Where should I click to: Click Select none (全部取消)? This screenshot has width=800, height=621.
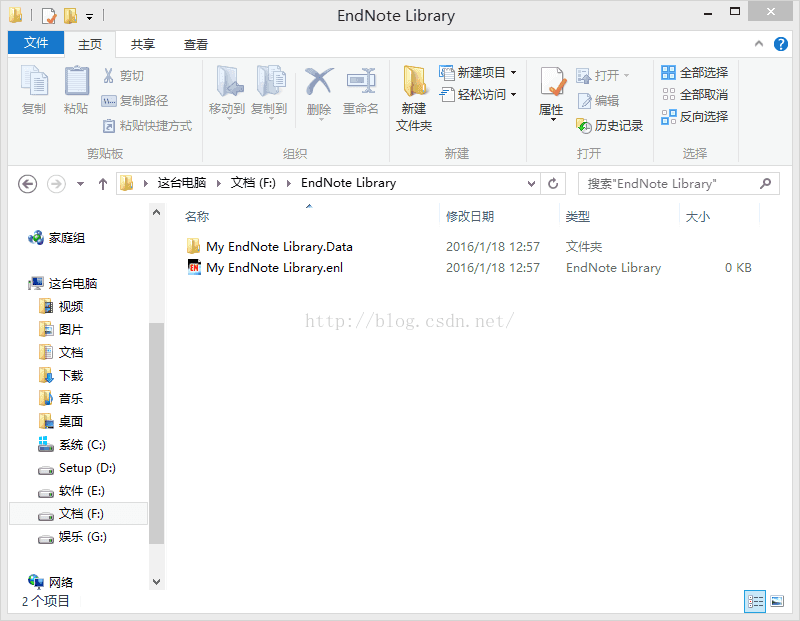point(694,94)
